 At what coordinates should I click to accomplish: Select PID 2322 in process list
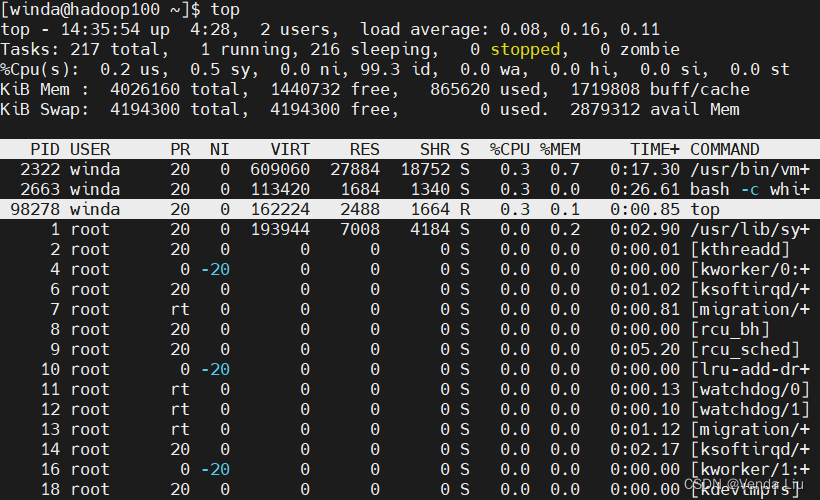point(40,169)
